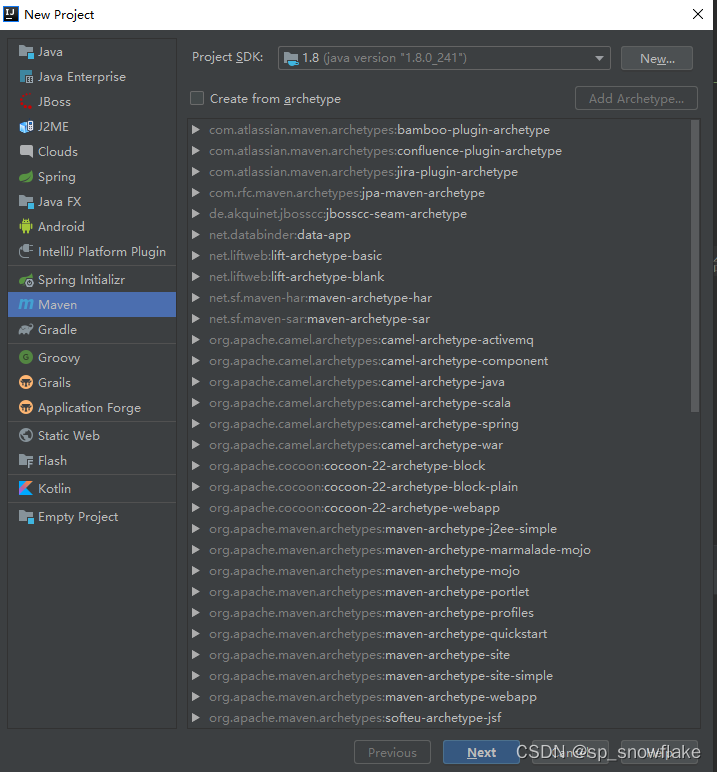Click the Empty Project icon
Viewport: 717px width, 772px height.
click(x=26, y=516)
